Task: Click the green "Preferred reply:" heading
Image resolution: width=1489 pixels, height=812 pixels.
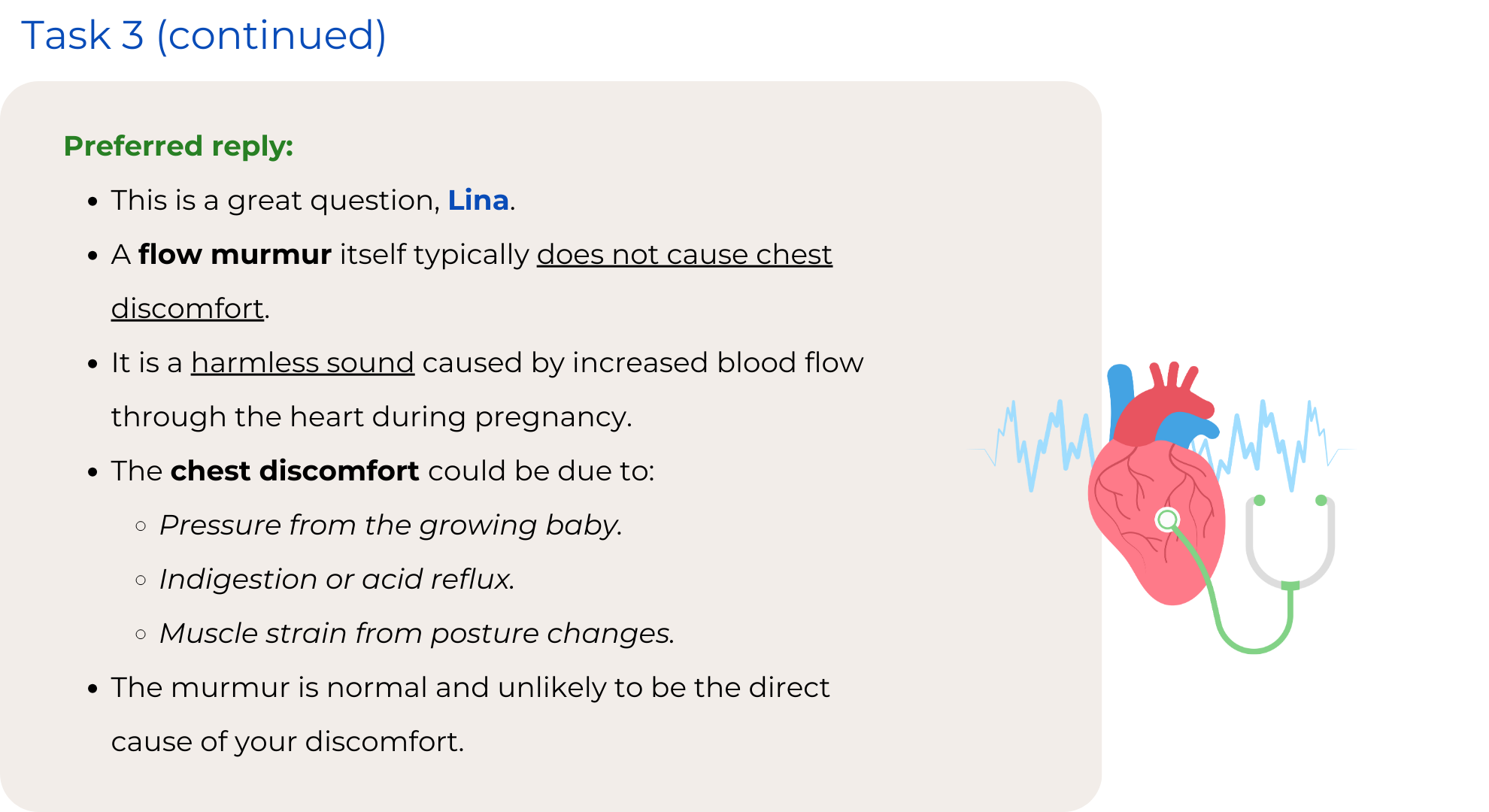Action: click(178, 146)
